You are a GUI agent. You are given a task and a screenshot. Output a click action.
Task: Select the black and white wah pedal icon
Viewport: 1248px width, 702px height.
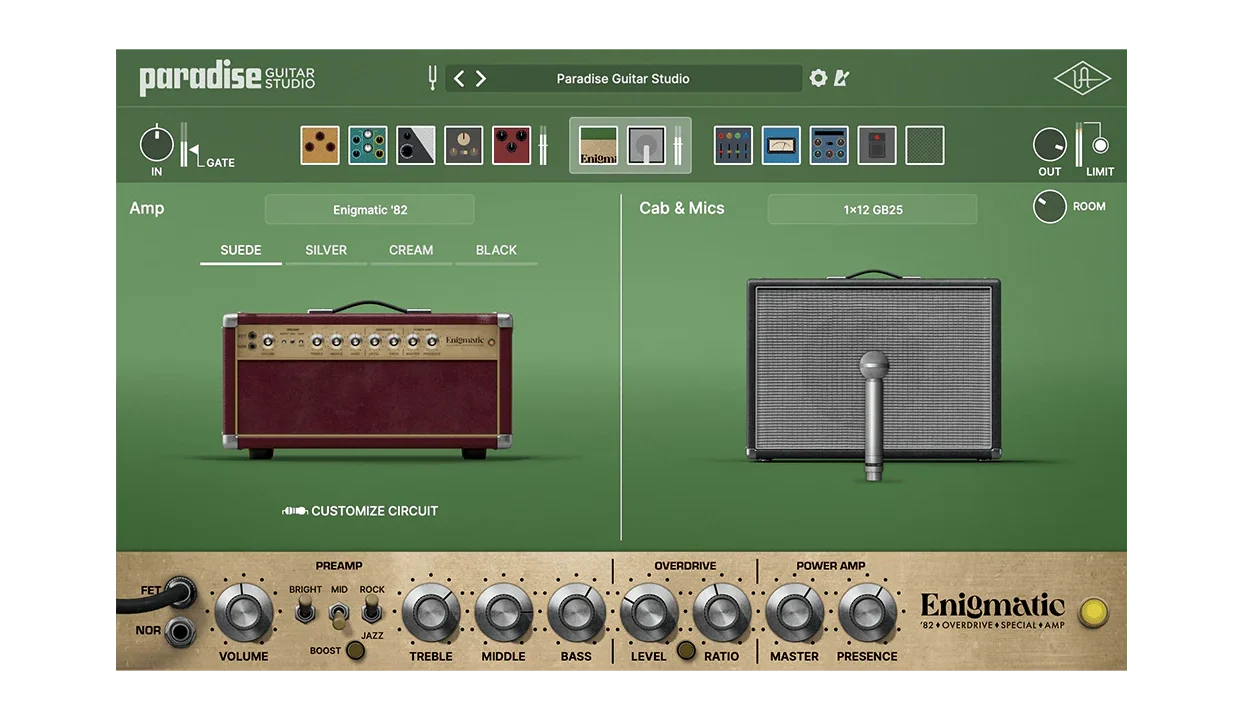415,144
